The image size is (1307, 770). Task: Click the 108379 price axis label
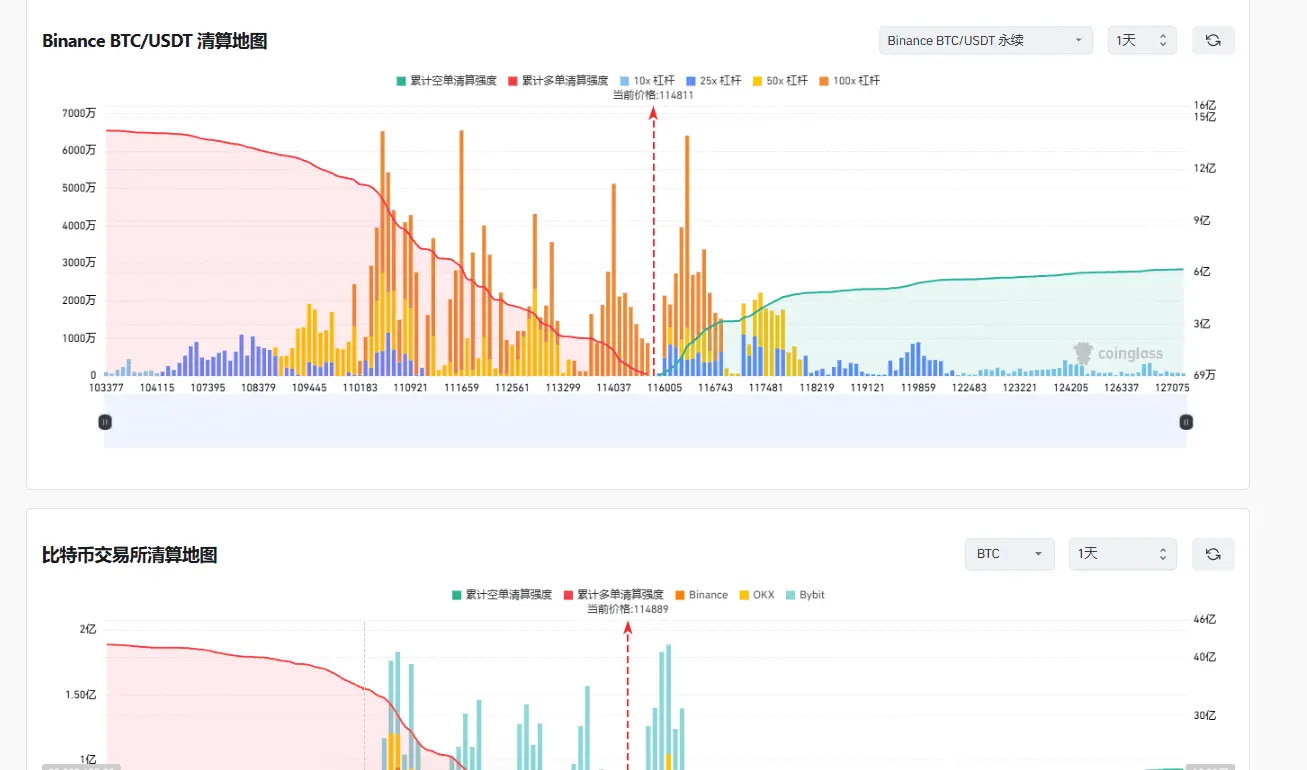coord(258,388)
